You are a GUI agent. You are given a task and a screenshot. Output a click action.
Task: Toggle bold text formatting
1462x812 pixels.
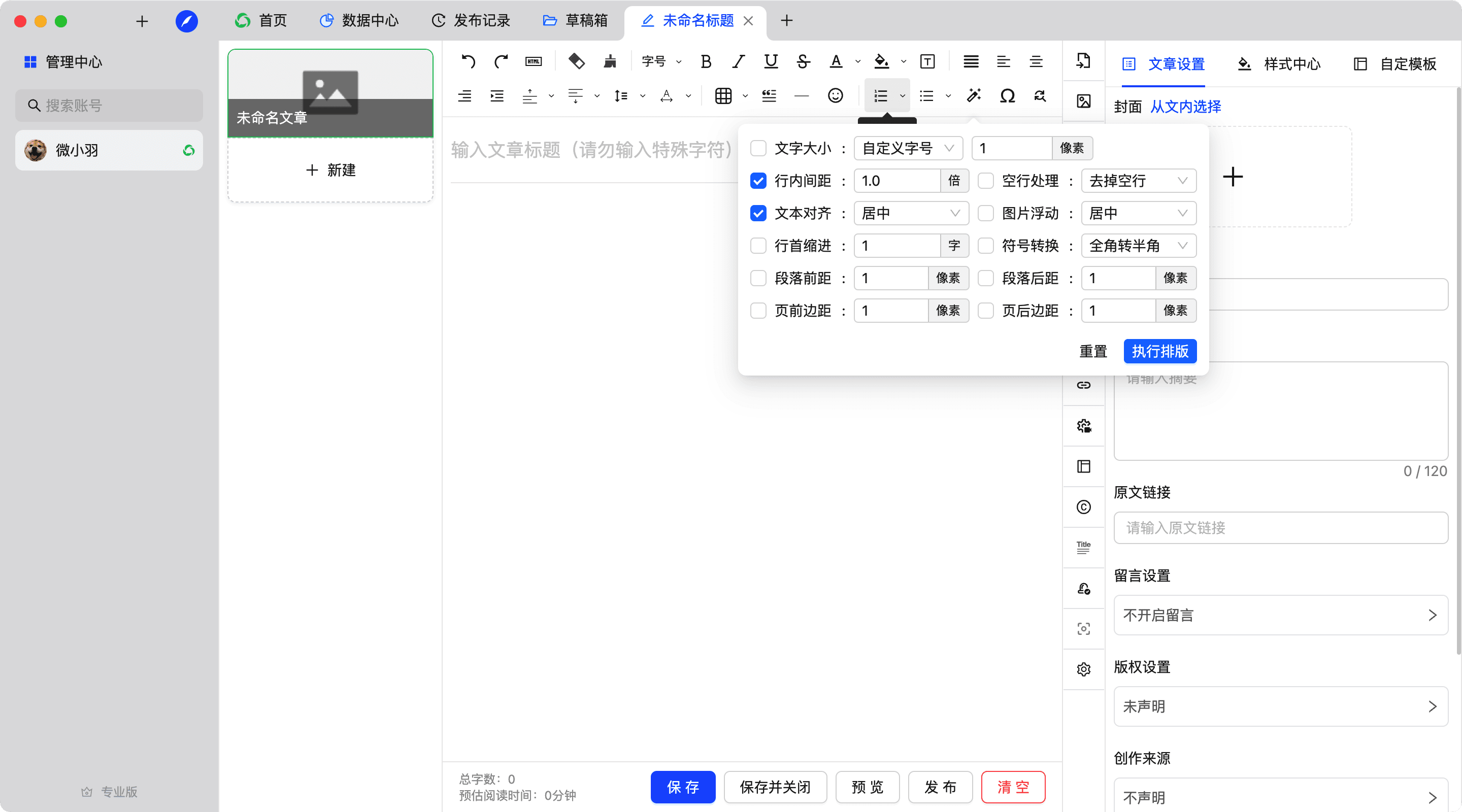click(706, 61)
